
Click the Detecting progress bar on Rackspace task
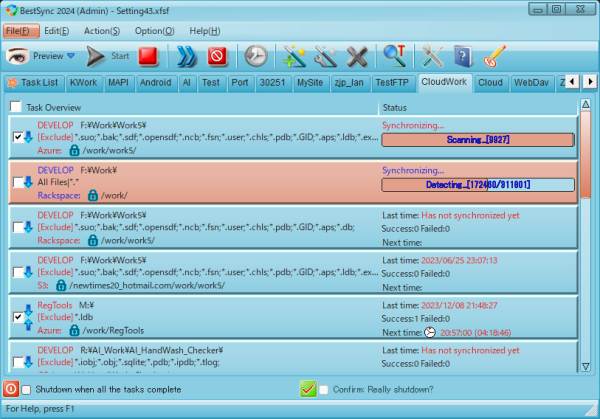pos(478,185)
